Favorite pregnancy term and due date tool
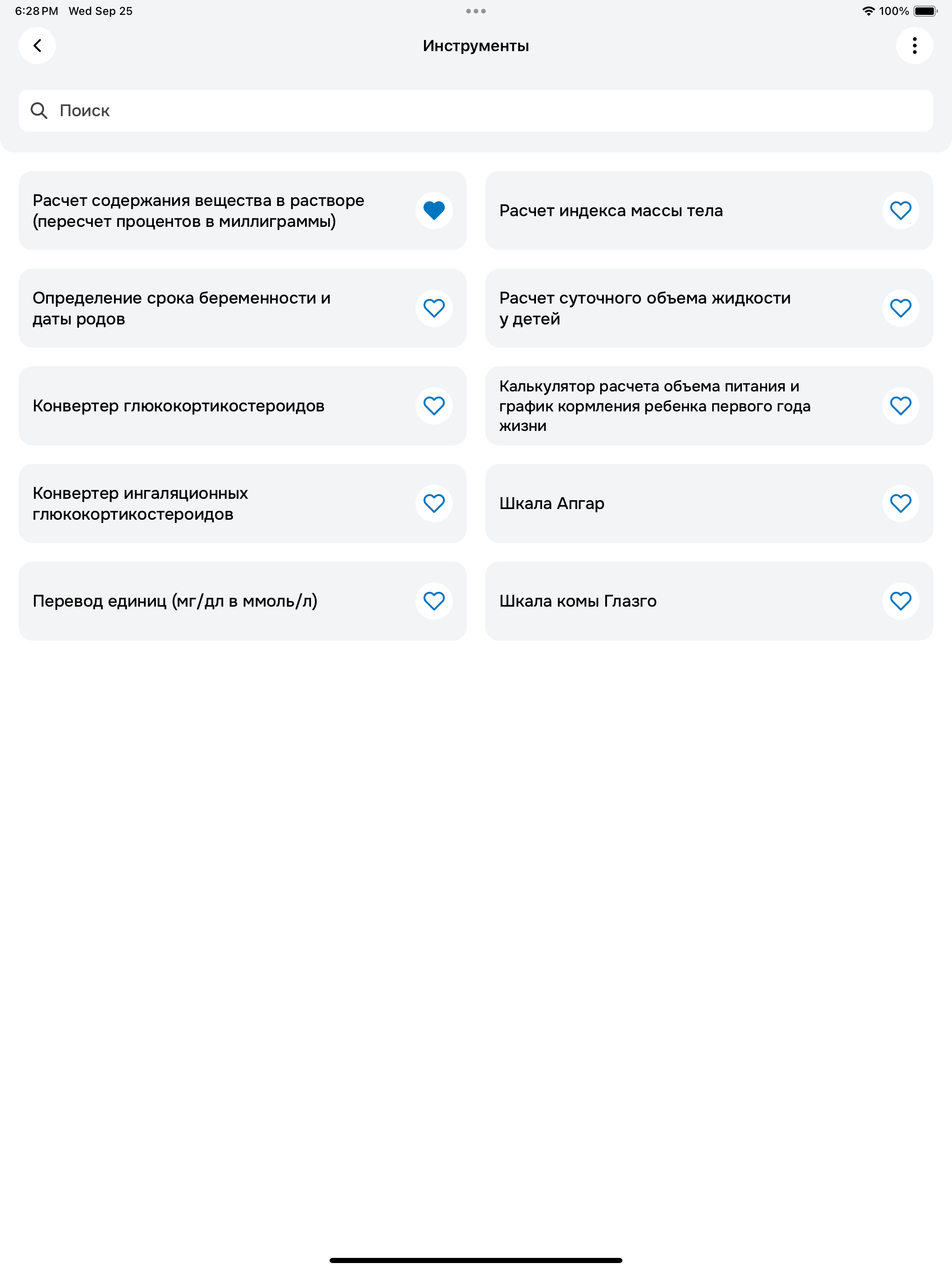The width and height of the screenshot is (952, 1270). [x=434, y=308]
